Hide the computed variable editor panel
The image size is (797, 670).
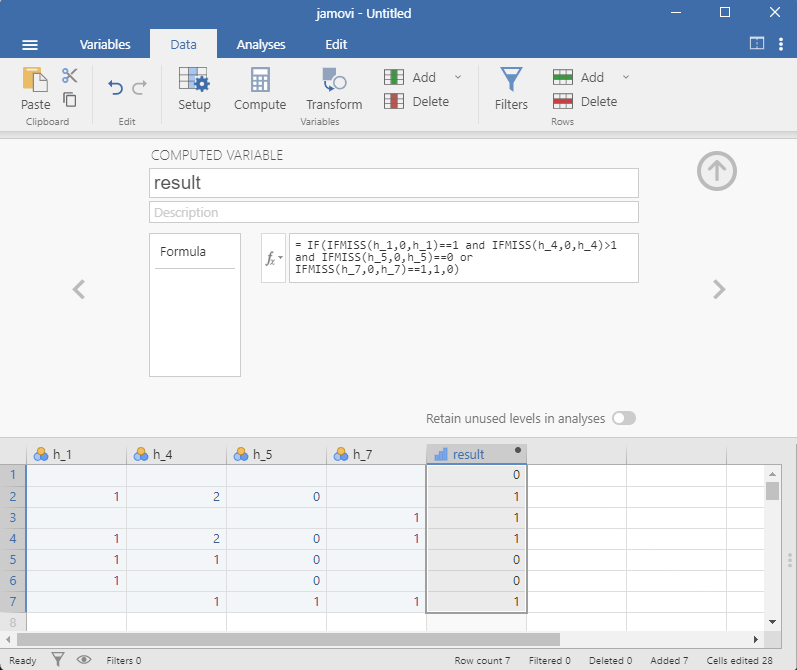pyautogui.click(x=716, y=172)
